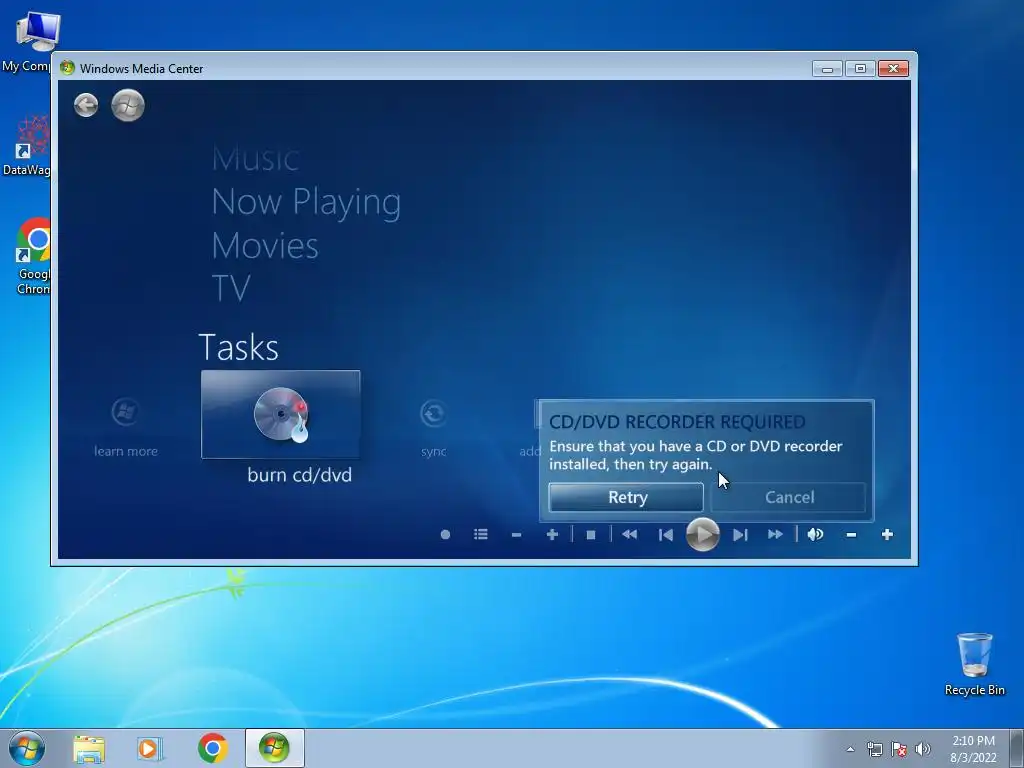Open the learn more task icon

tap(125, 413)
